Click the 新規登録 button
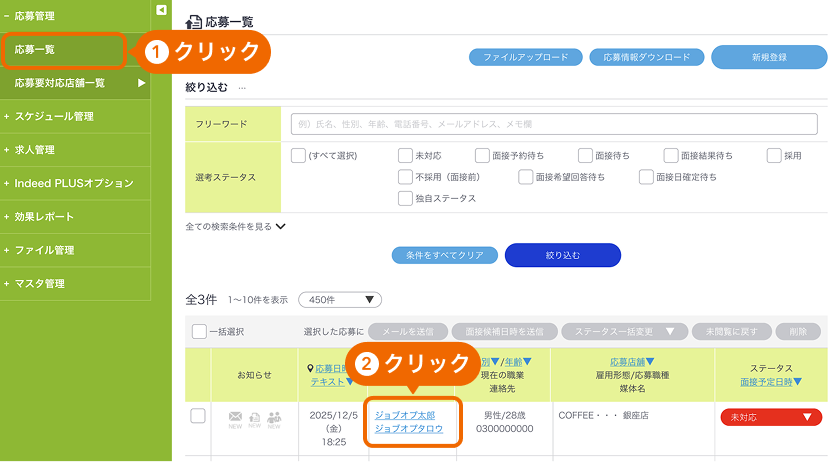This screenshot has height=462, width=839. (x=769, y=57)
